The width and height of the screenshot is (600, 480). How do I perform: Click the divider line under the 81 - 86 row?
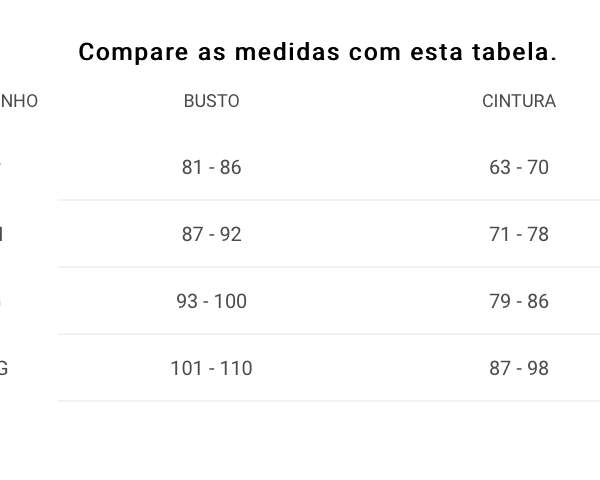pos(329,200)
